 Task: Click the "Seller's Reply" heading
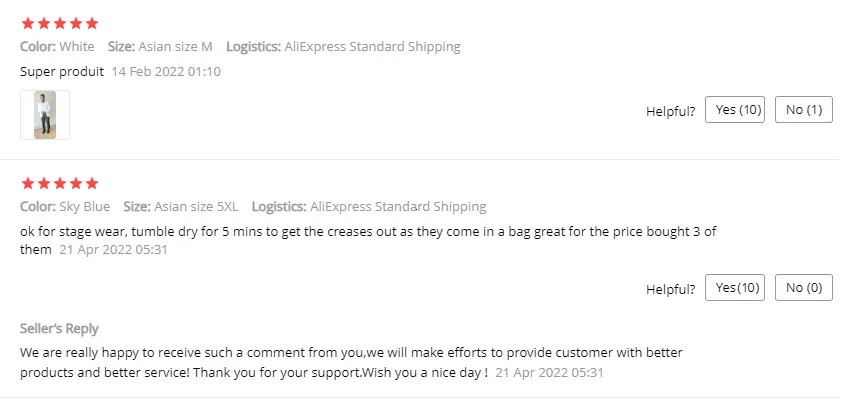(x=59, y=329)
